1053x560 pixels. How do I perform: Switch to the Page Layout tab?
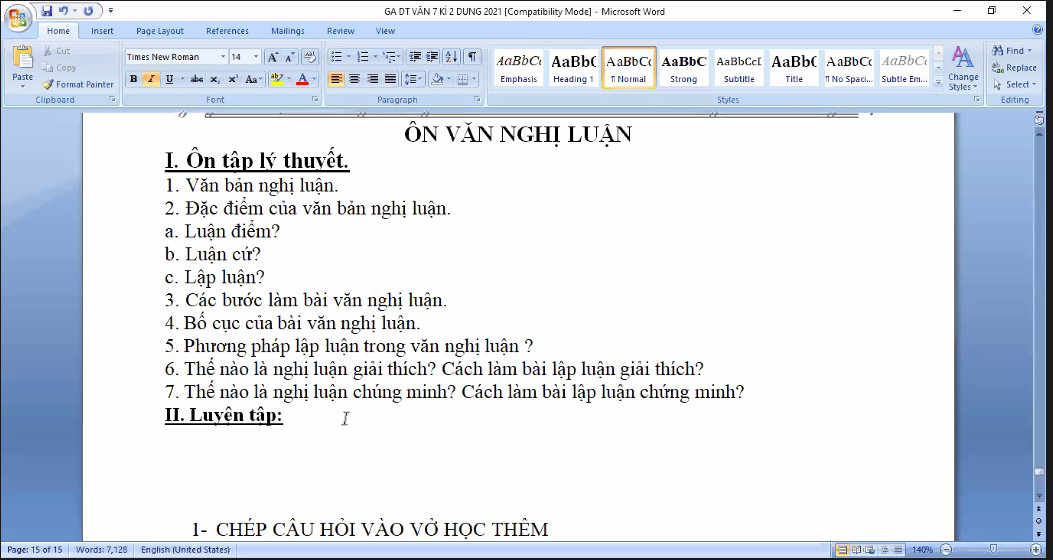click(x=160, y=31)
